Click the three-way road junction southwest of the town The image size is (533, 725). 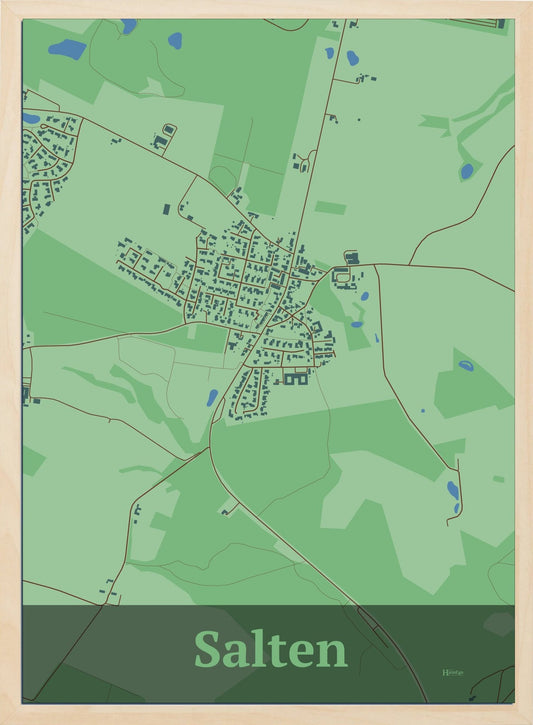pyautogui.click(x=209, y=448)
